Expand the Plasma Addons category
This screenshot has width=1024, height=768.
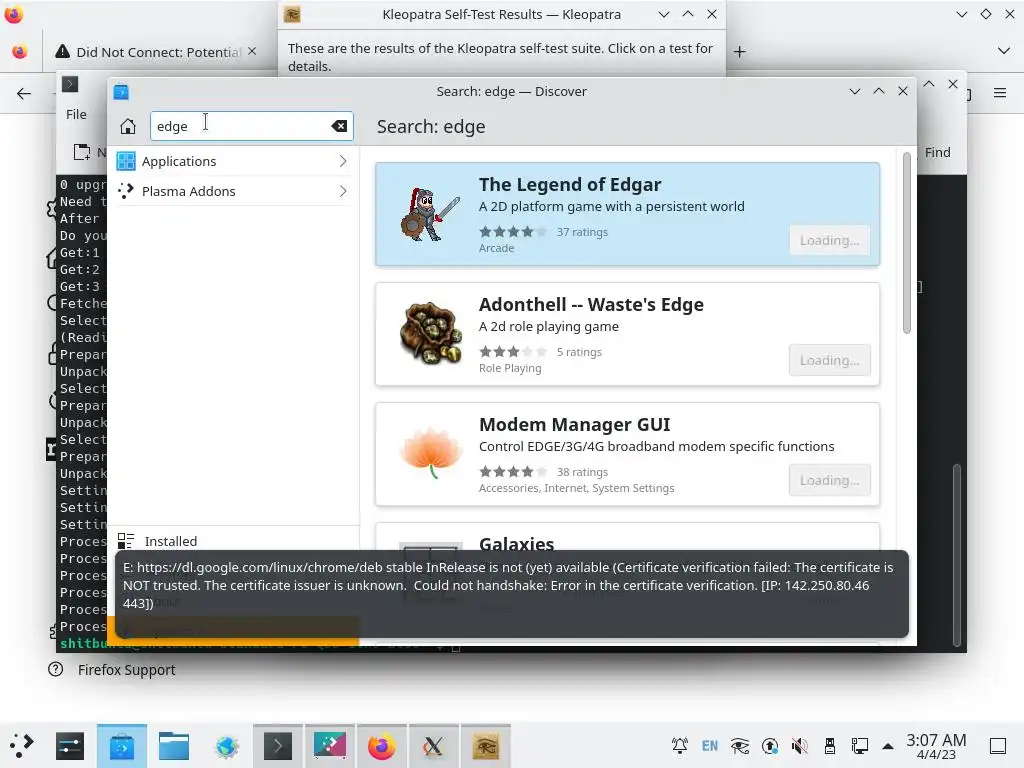[x=233, y=191]
